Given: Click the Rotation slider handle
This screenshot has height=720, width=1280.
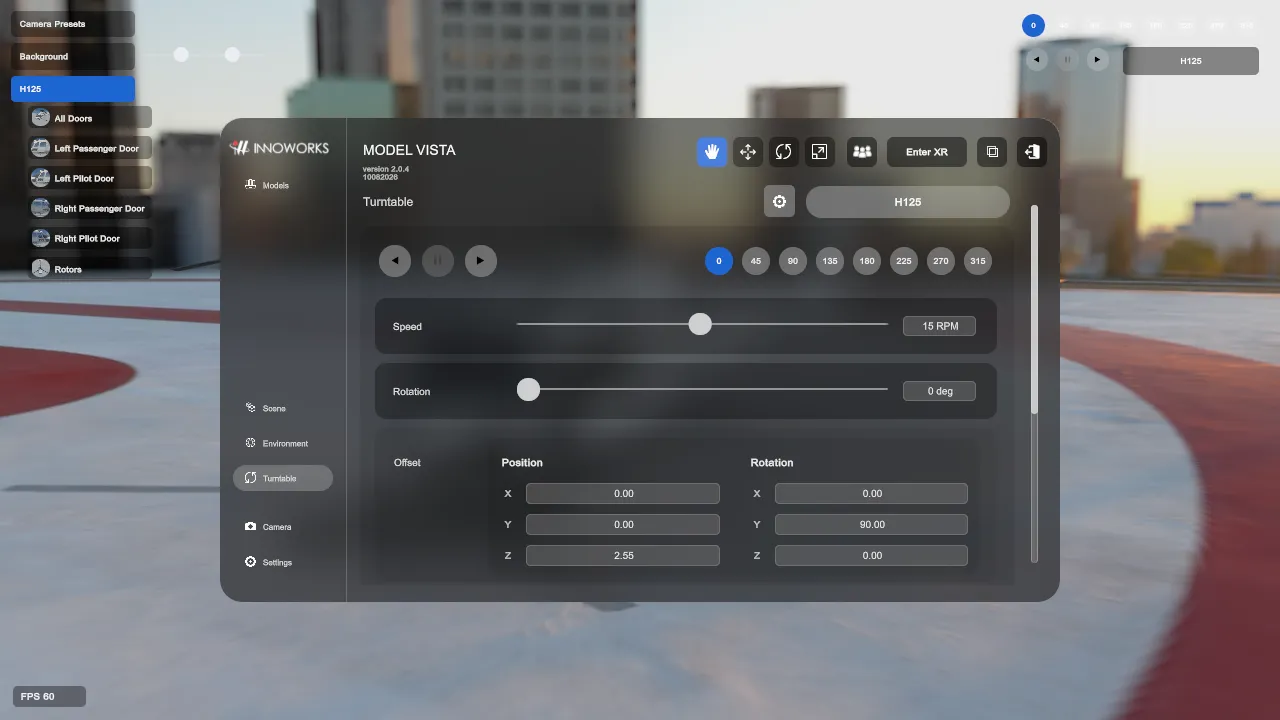Looking at the screenshot, I should coord(528,389).
